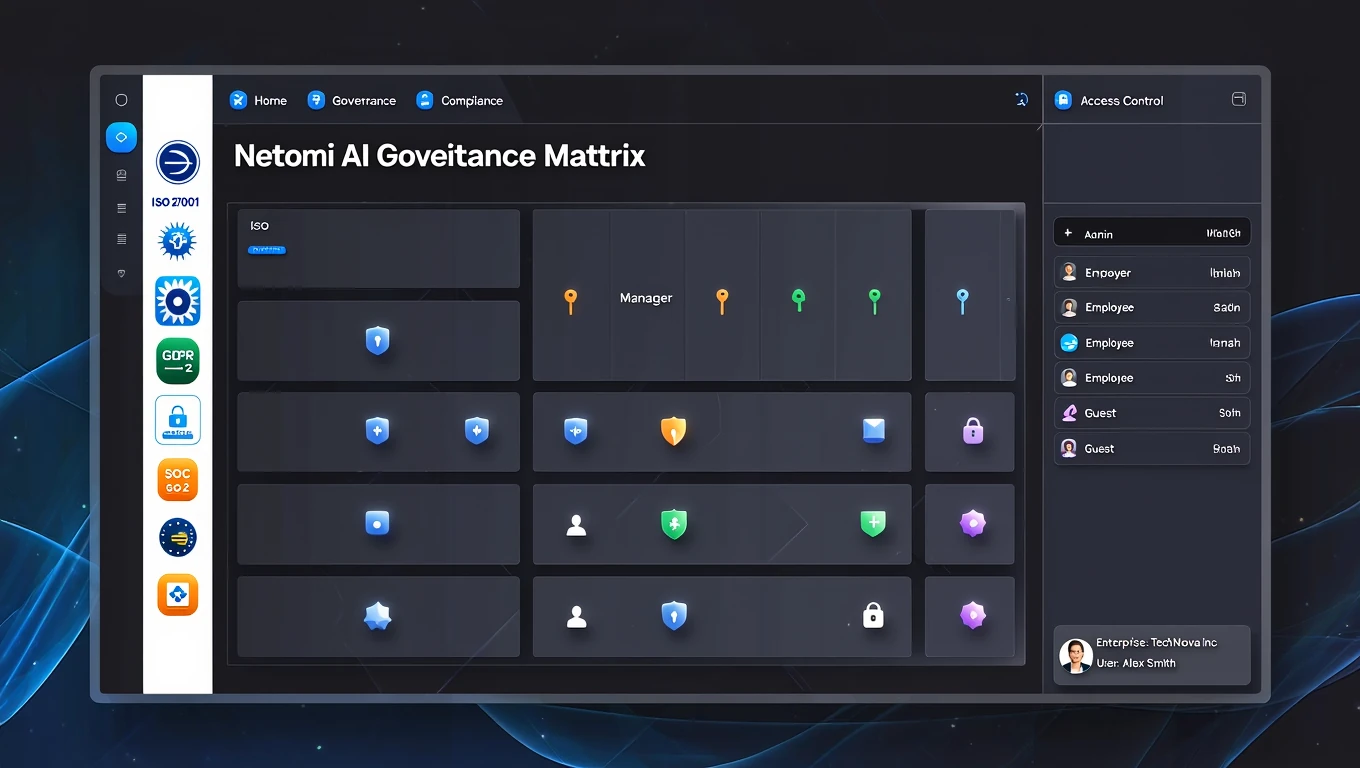Select the light blue pin
Image resolution: width=1360 pixels, height=768 pixels.
click(x=962, y=300)
